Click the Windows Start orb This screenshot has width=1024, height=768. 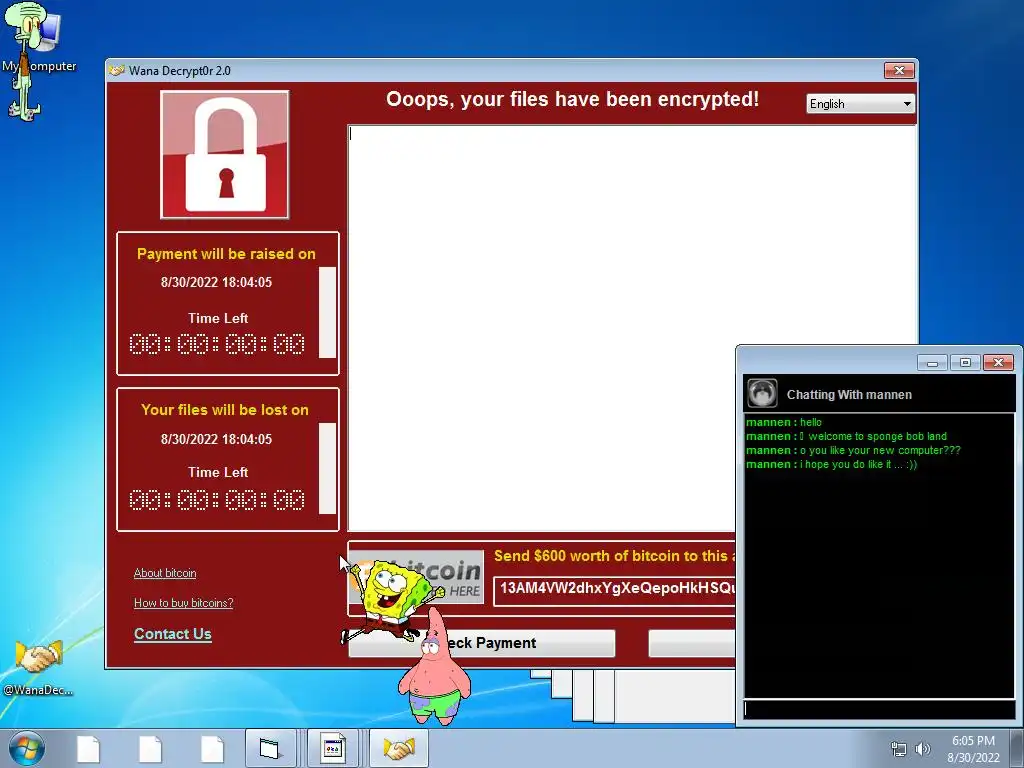pos(26,748)
